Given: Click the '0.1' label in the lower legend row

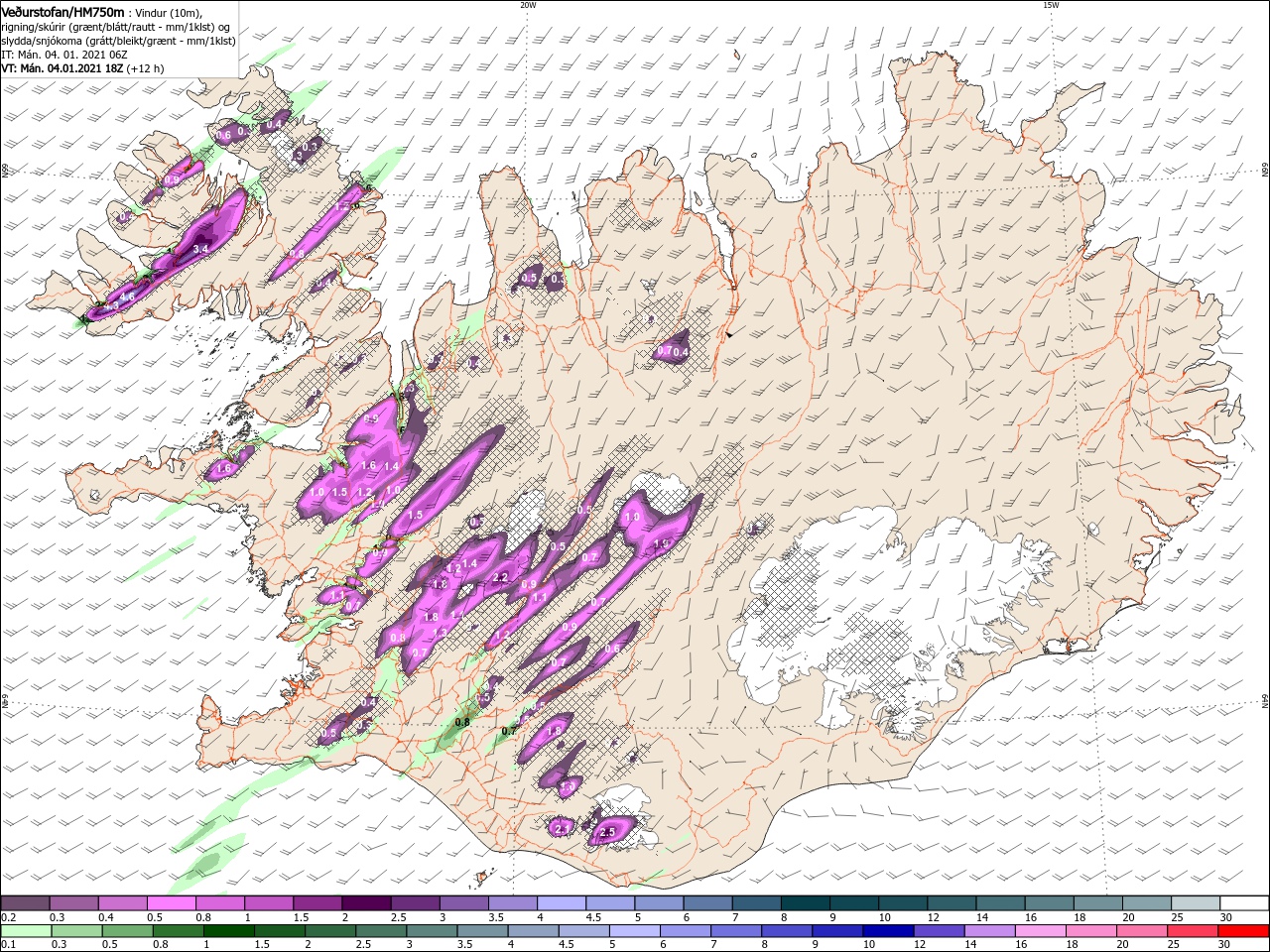Looking at the screenshot, I should (x=8, y=945).
